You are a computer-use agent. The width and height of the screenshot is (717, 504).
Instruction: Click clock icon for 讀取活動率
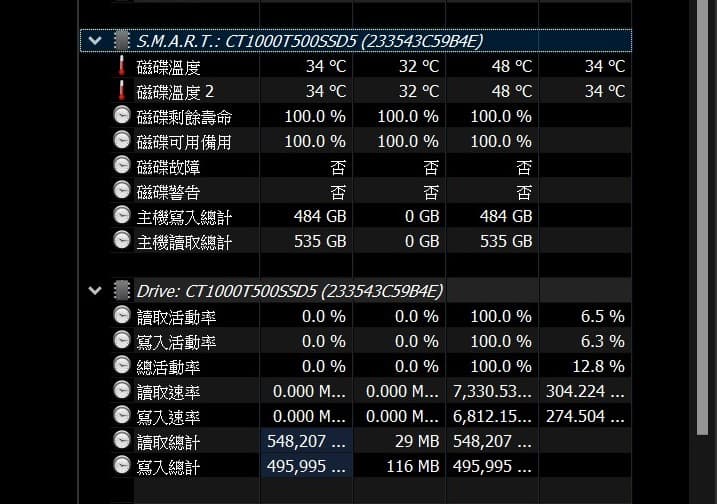(x=122, y=315)
